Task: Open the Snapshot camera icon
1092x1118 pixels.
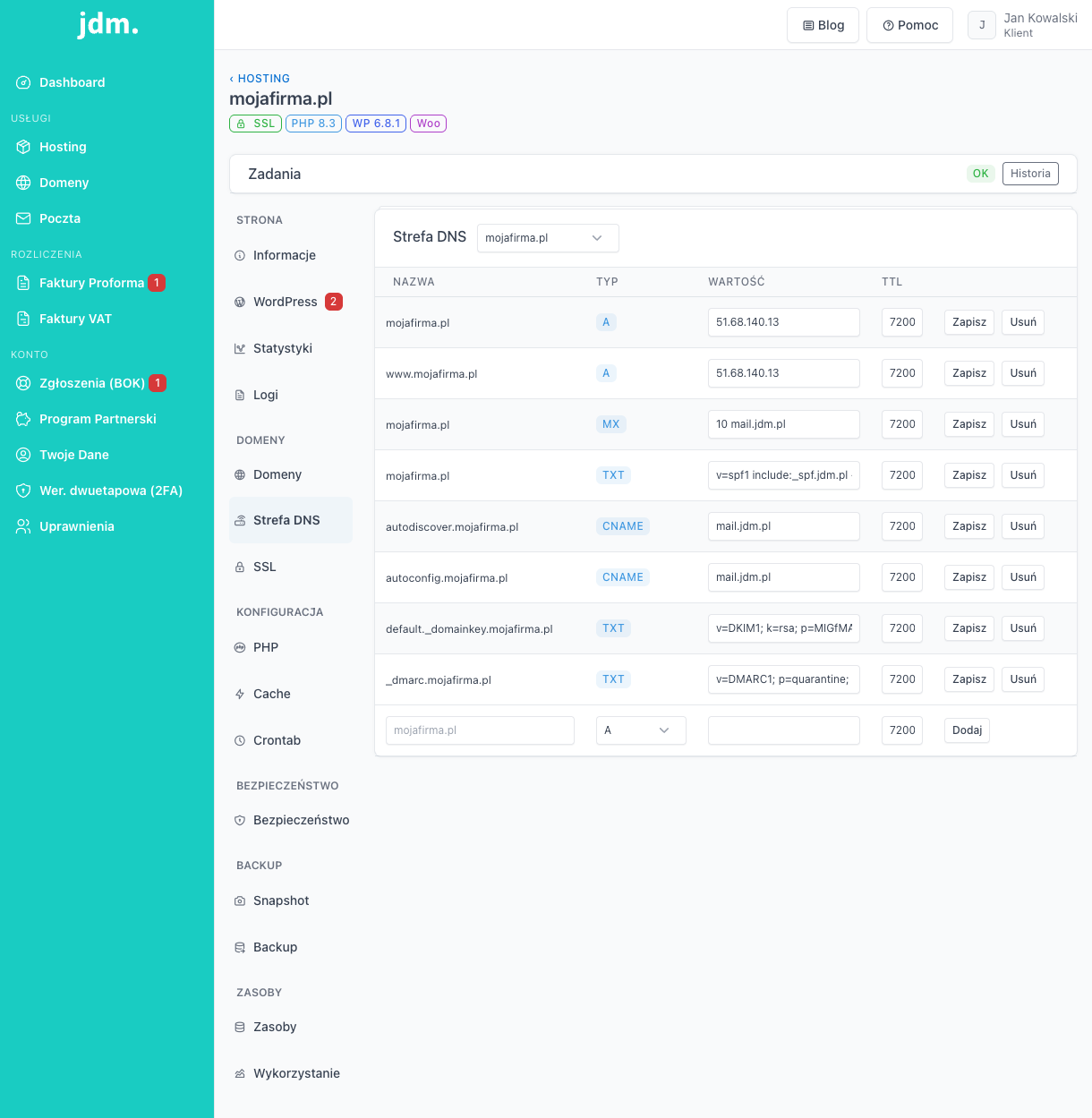Action: (240, 901)
